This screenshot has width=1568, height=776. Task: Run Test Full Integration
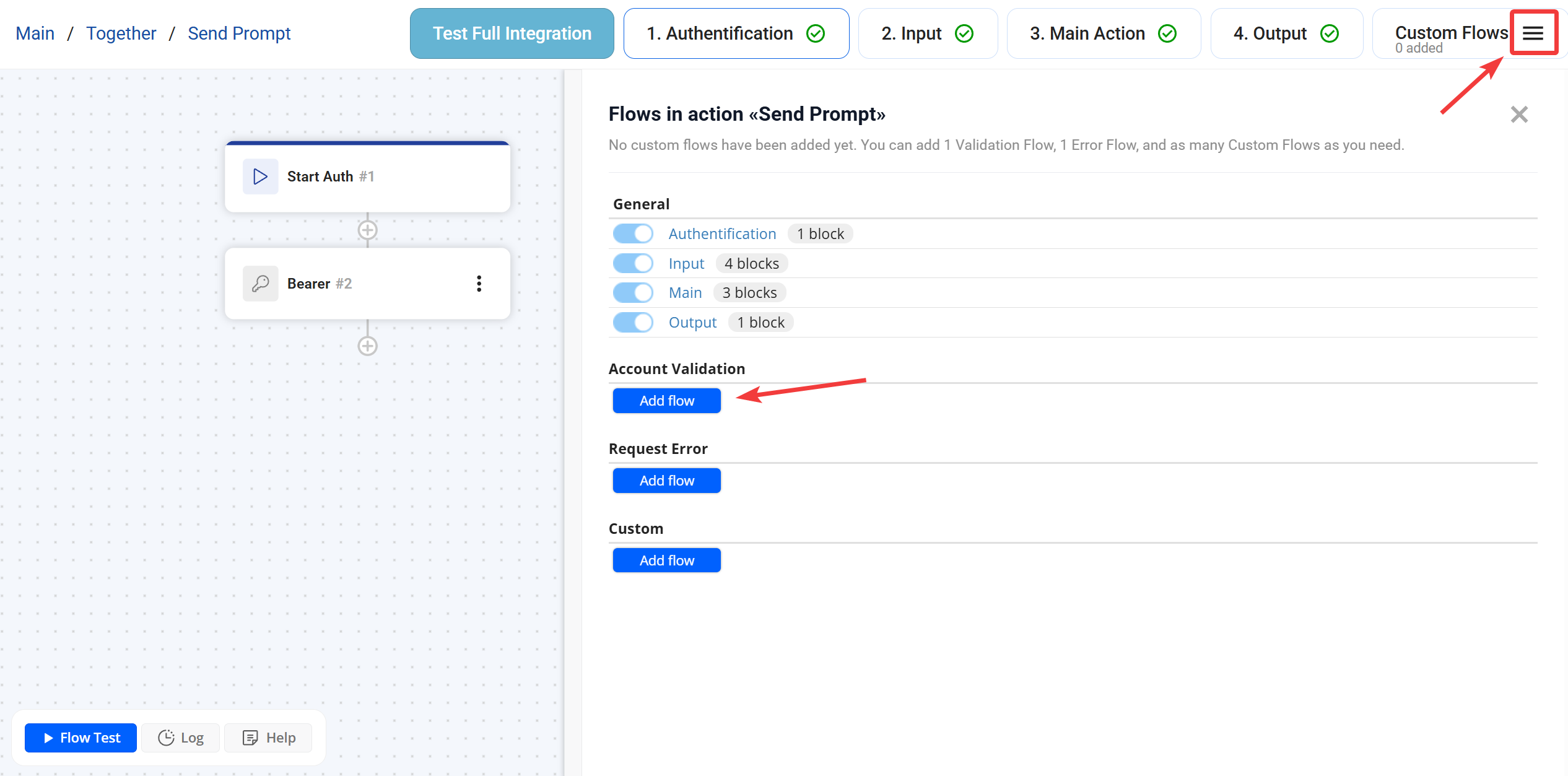coord(512,33)
